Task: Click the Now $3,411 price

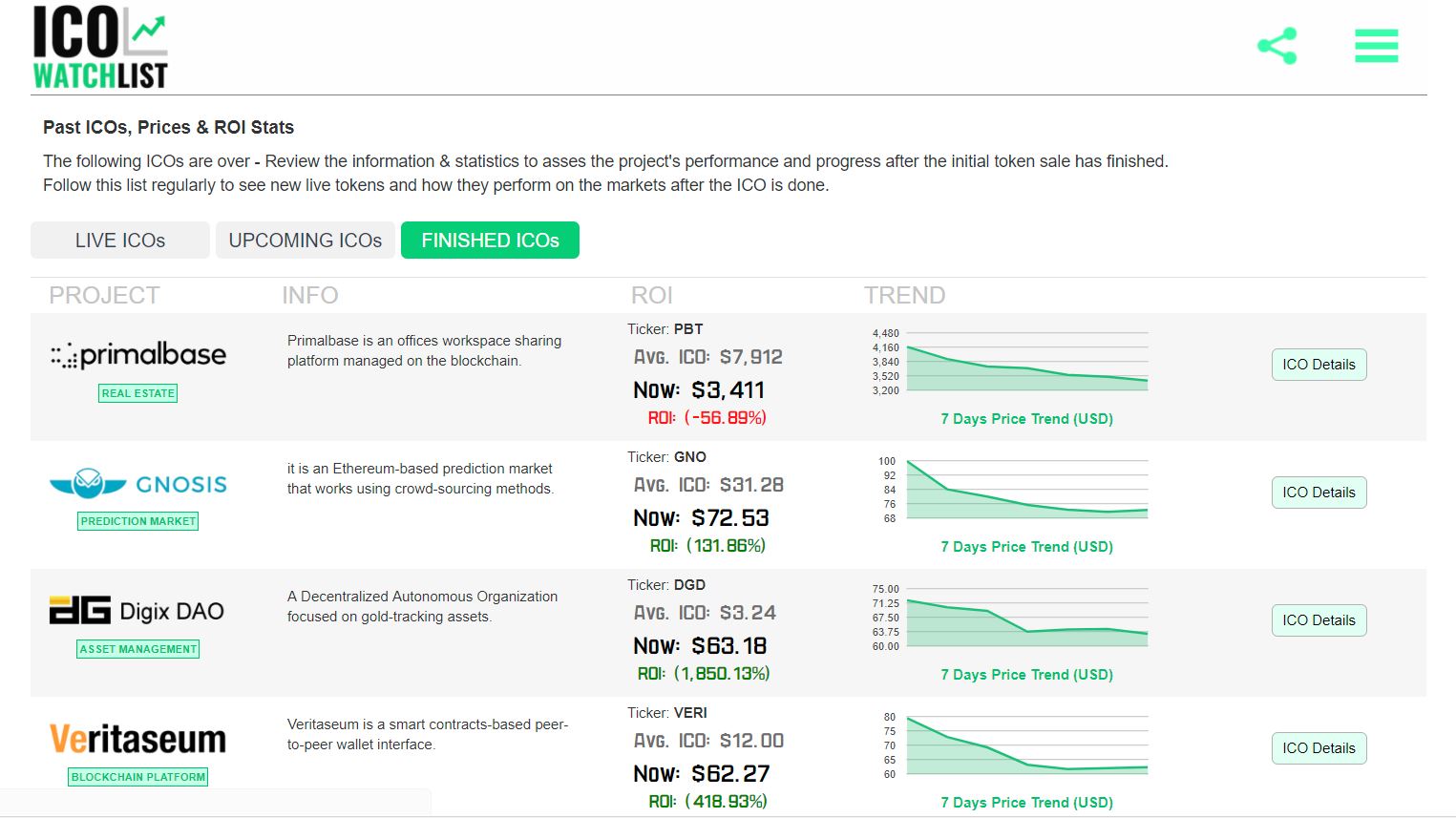Action: (699, 390)
